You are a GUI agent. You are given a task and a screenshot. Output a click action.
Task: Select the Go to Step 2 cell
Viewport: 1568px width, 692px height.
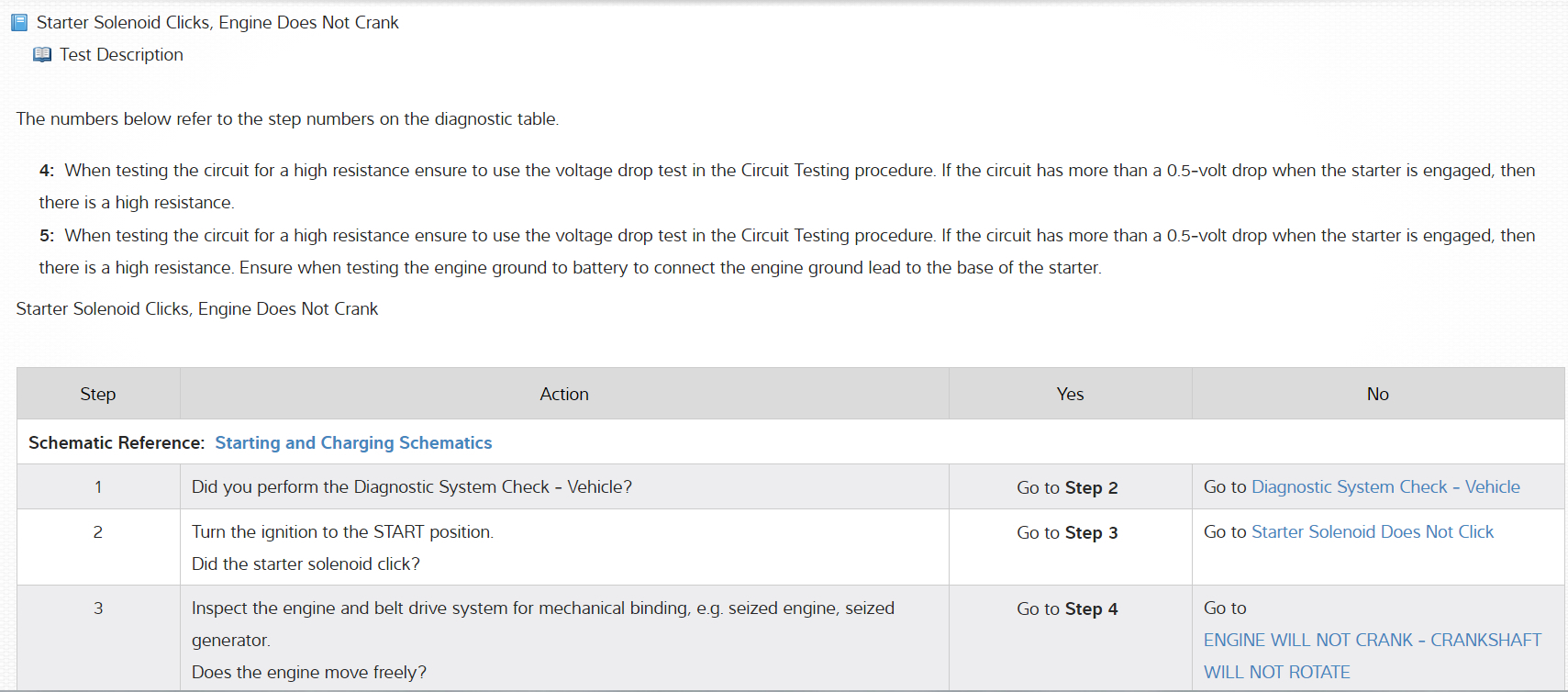click(1067, 488)
